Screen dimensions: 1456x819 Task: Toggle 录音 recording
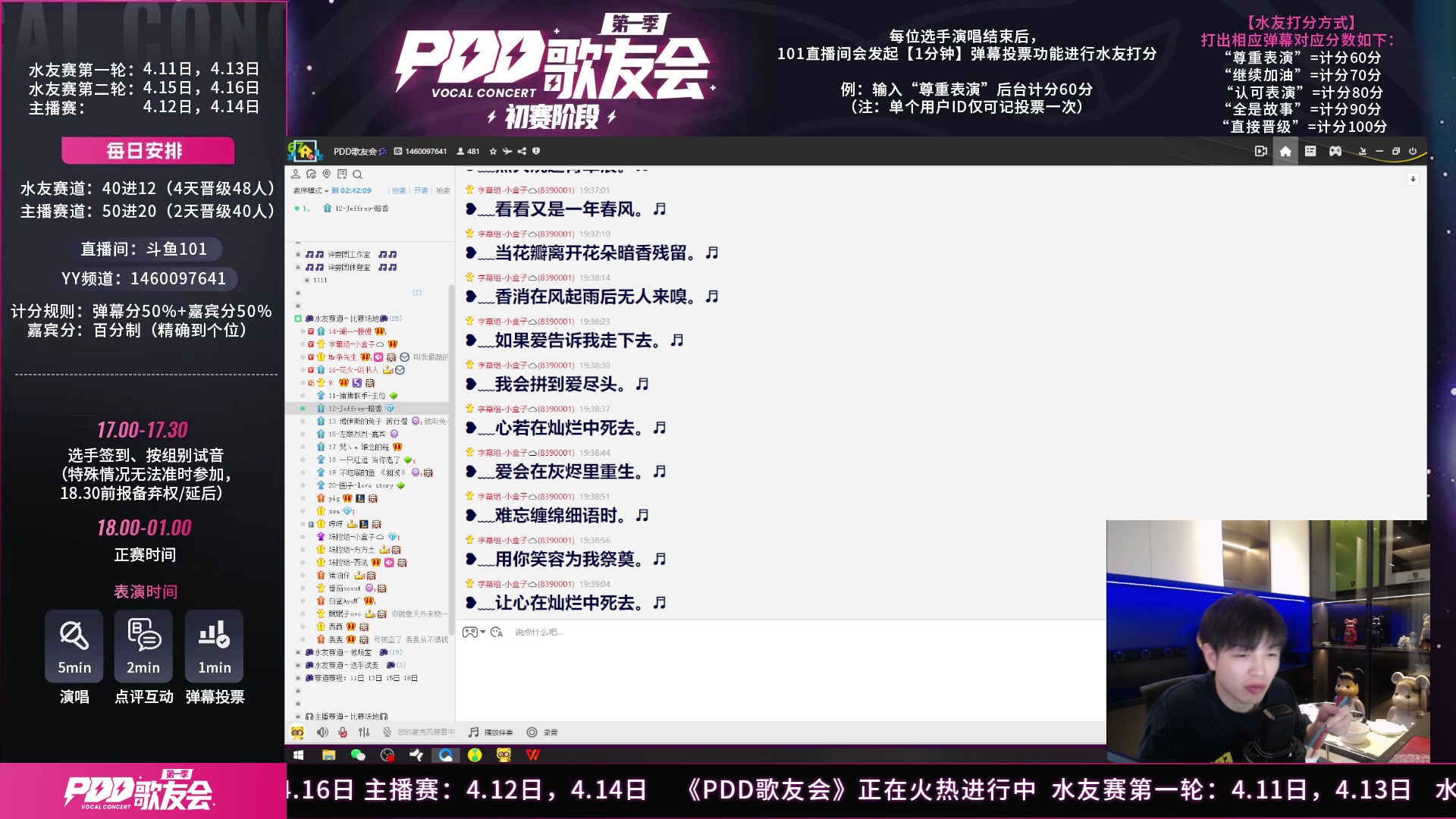pos(542,733)
